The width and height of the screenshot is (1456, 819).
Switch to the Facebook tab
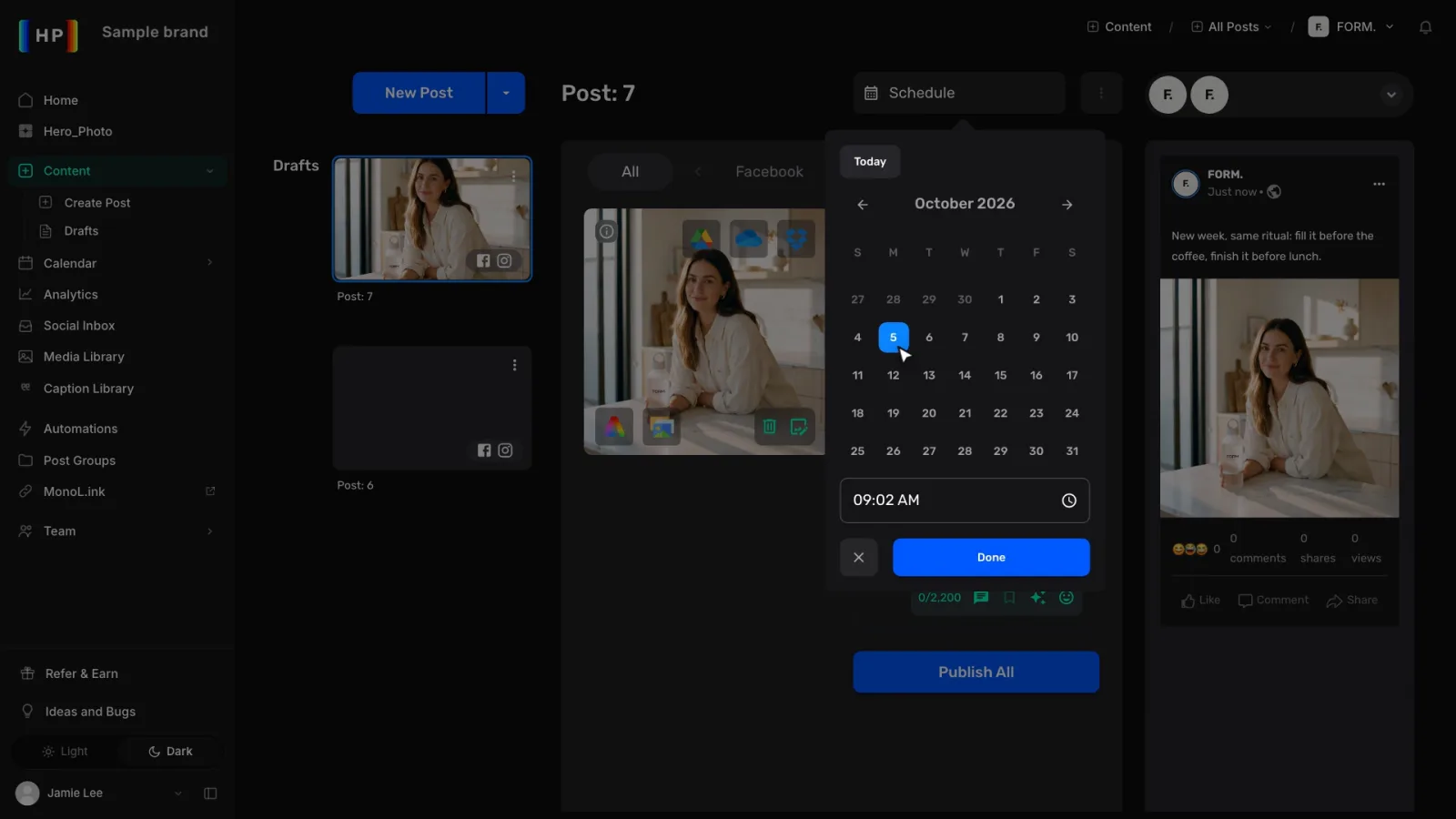[x=769, y=172]
